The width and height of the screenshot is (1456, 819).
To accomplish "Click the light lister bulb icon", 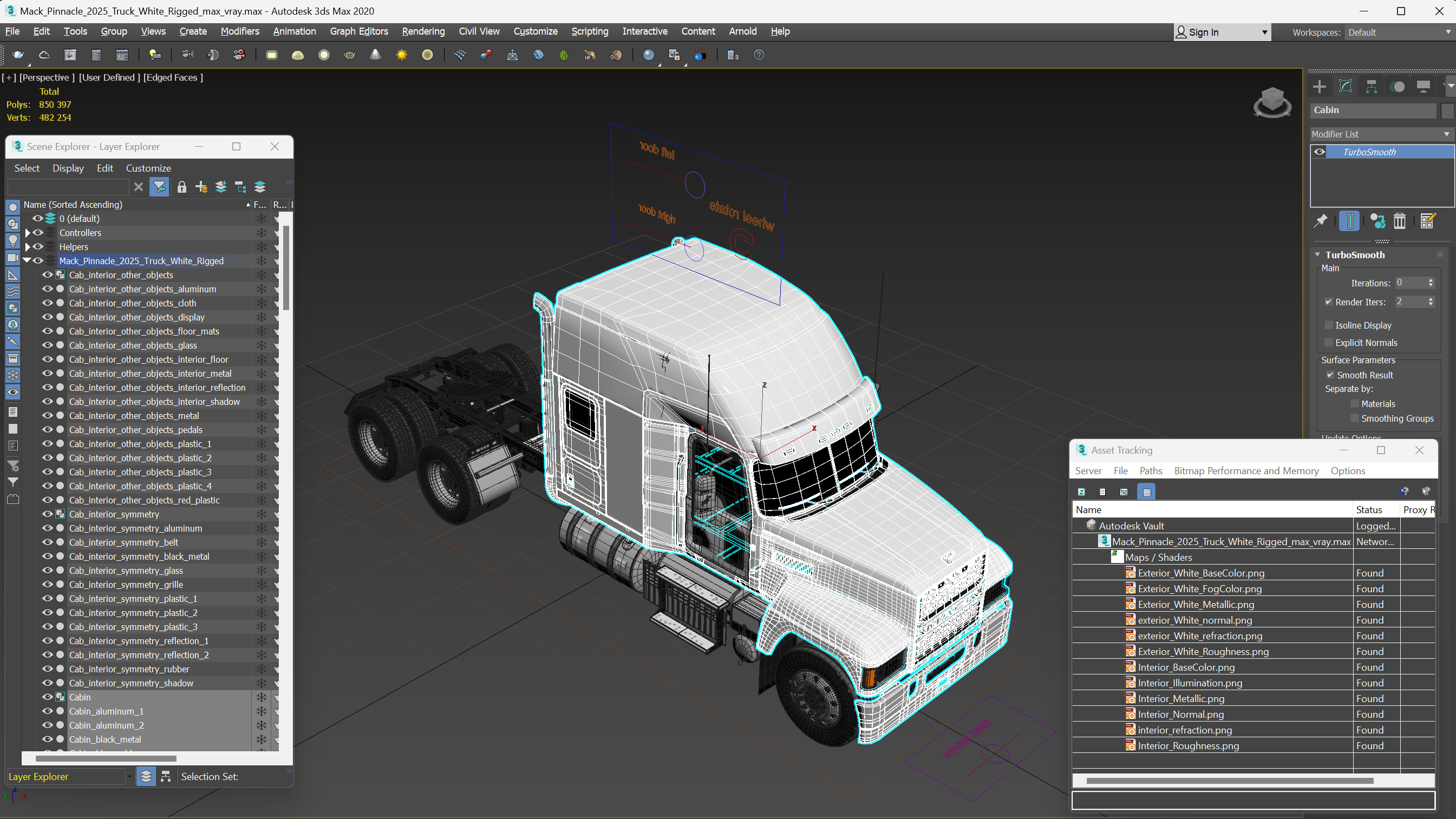I will [154, 55].
